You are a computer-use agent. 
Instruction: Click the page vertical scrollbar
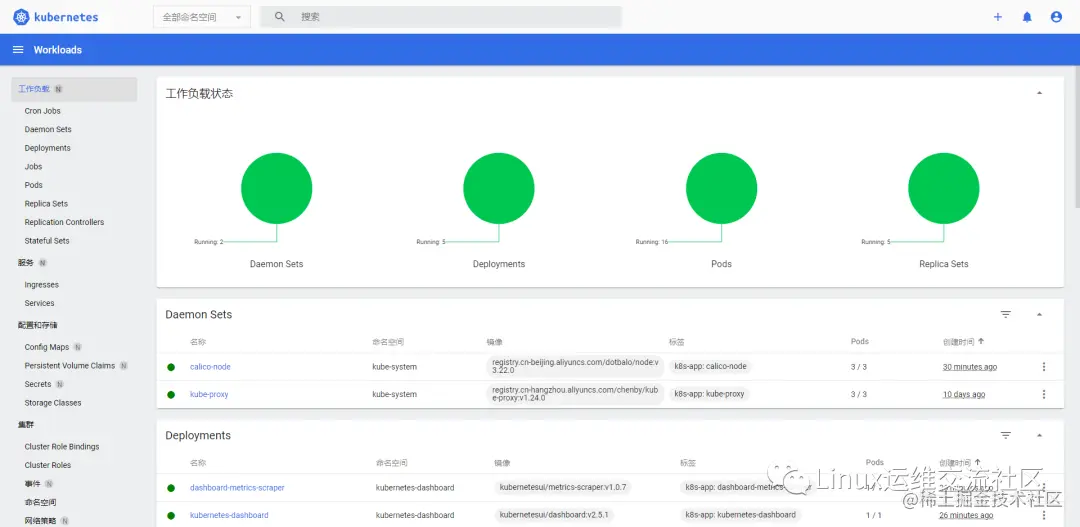[1076, 138]
